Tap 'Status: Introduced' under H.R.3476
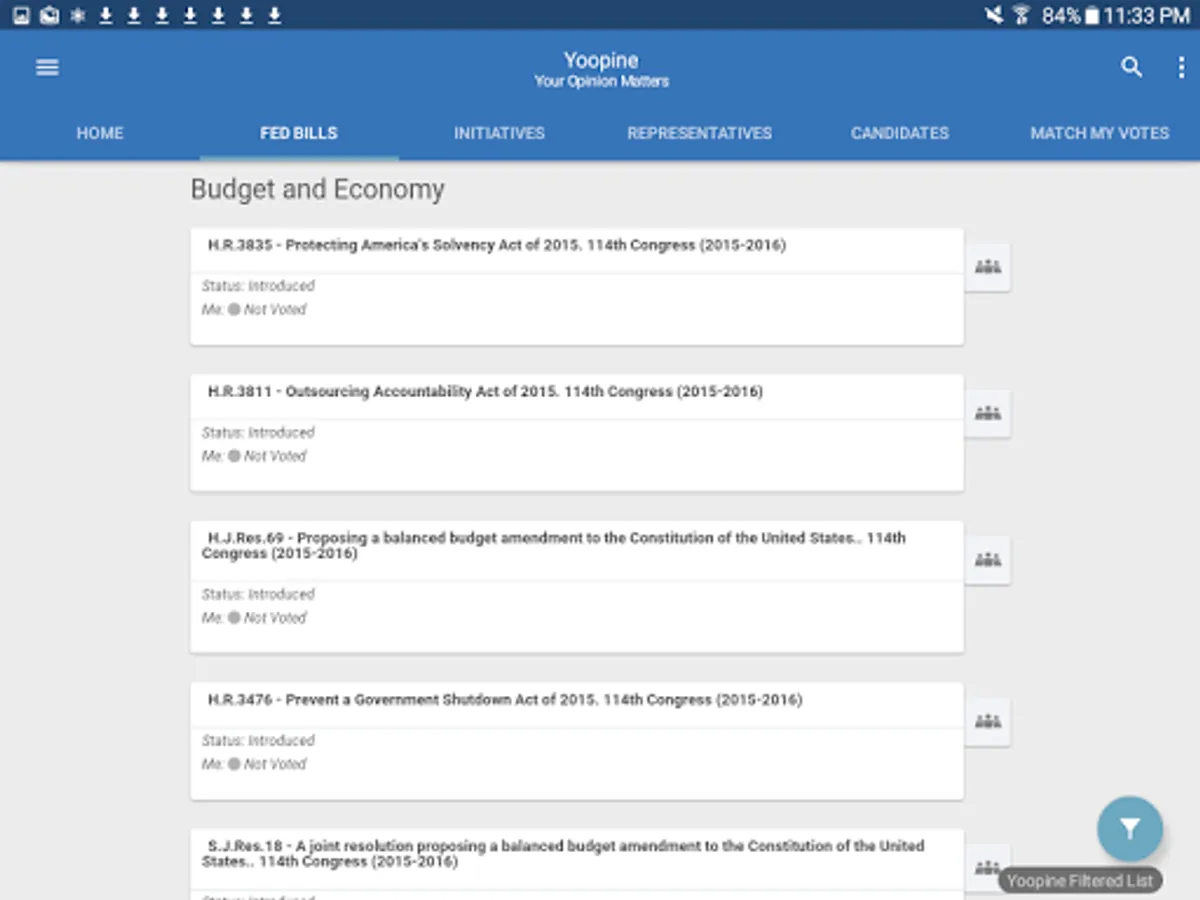Screen dimensions: 1200x900 click(x=258, y=741)
